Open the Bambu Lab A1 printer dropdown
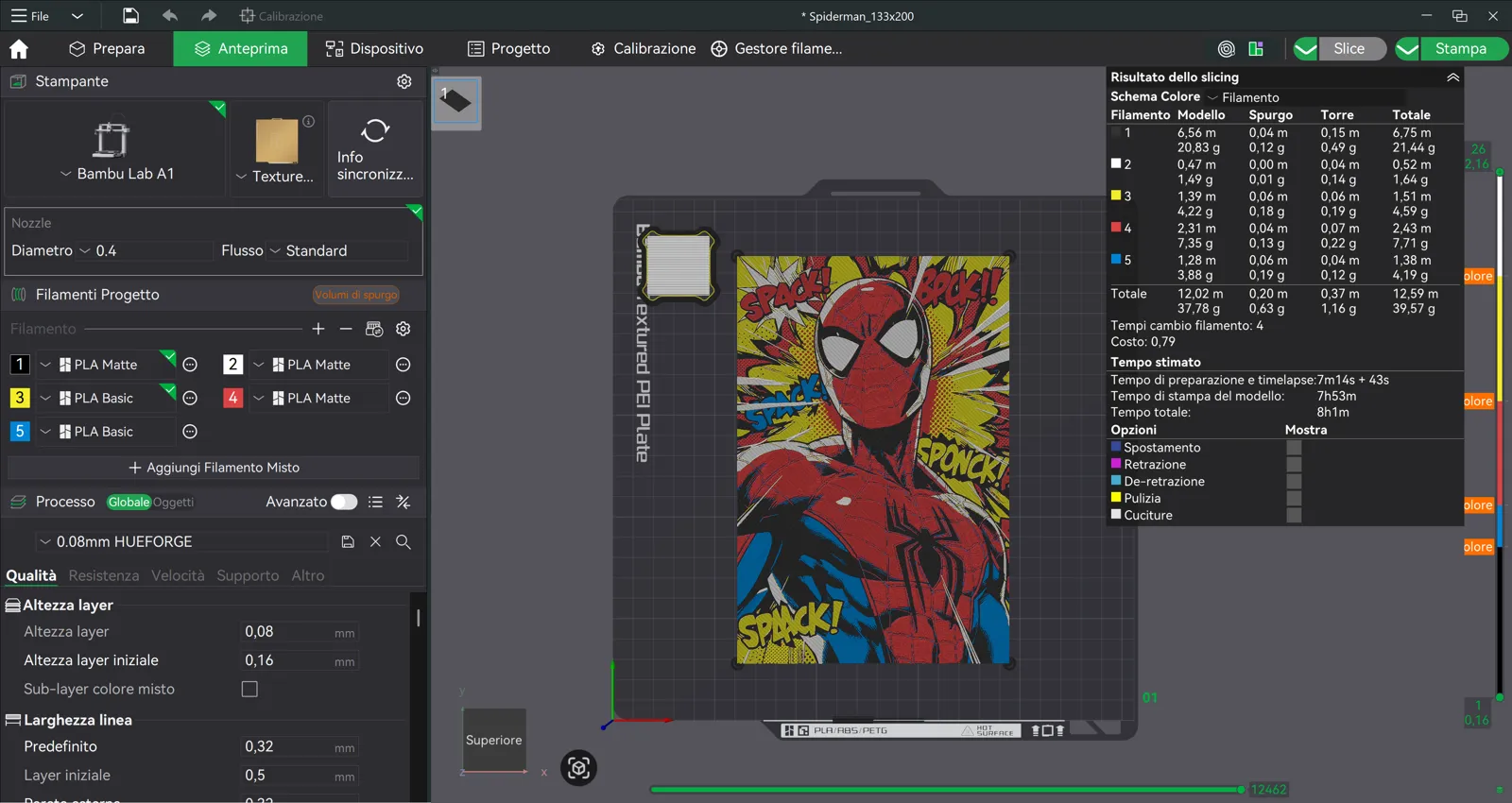The width and height of the screenshot is (1512, 803). click(x=115, y=174)
